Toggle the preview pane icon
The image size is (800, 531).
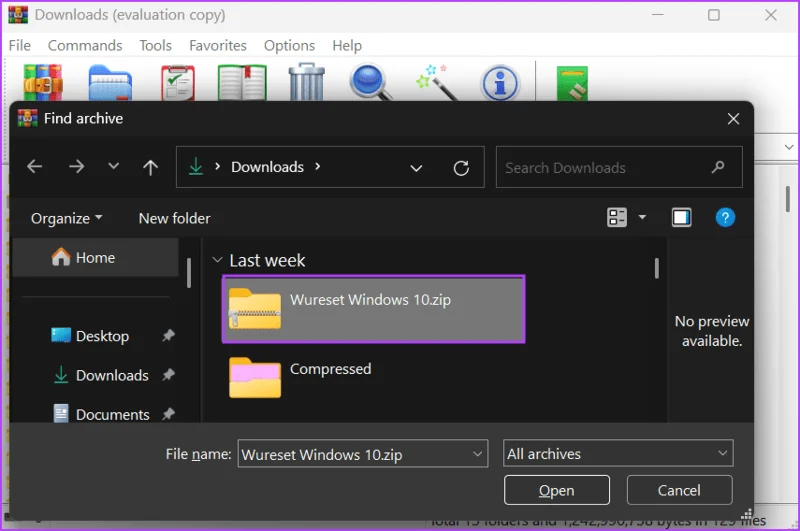click(x=681, y=217)
